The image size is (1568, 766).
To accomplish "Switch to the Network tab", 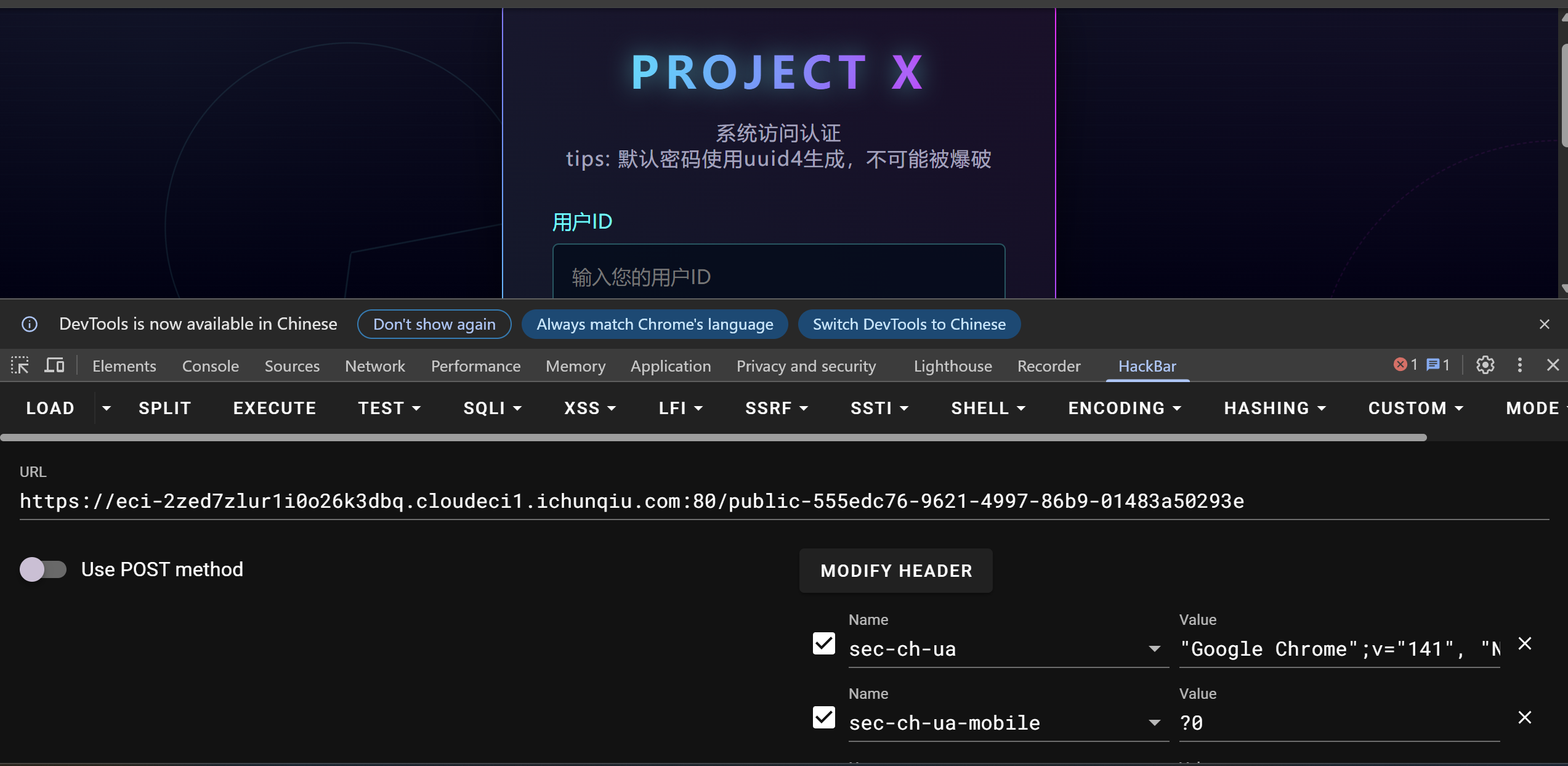I will pos(374,366).
